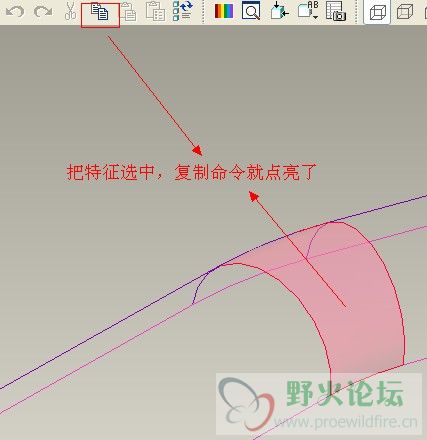The height and width of the screenshot is (440, 427).
Task: Click the list with camera icon
Action: click(336, 11)
